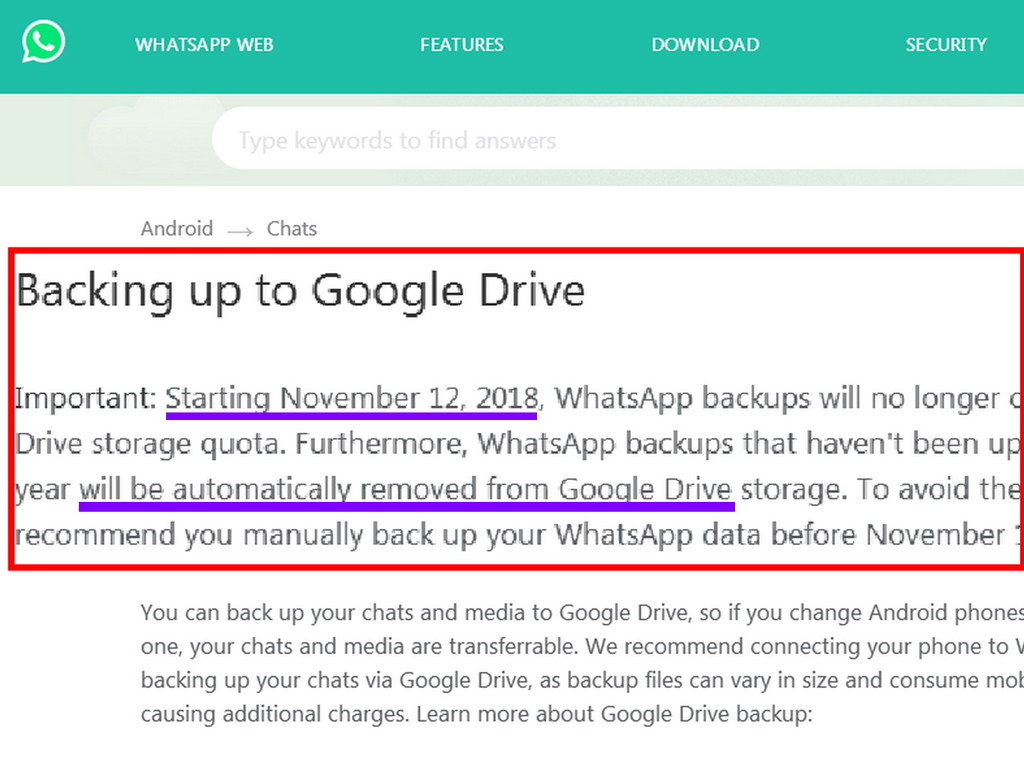Follow the Android breadcrumb link

click(x=177, y=229)
